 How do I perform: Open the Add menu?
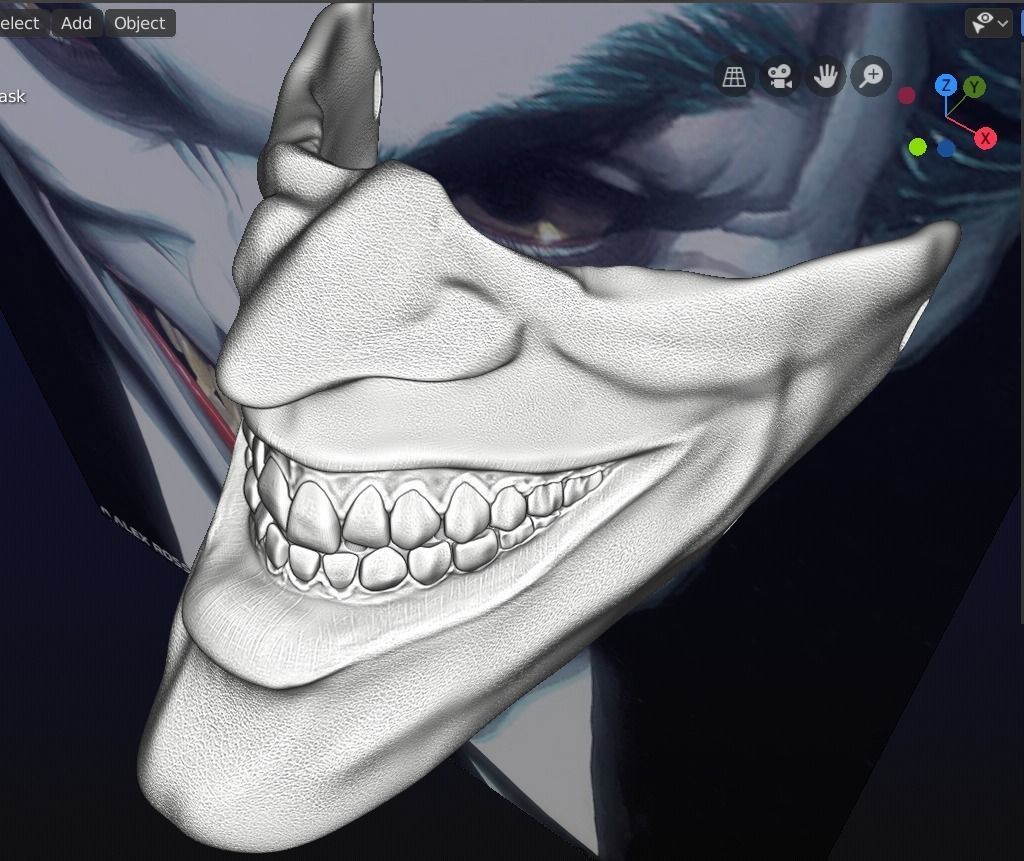tap(76, 23)
